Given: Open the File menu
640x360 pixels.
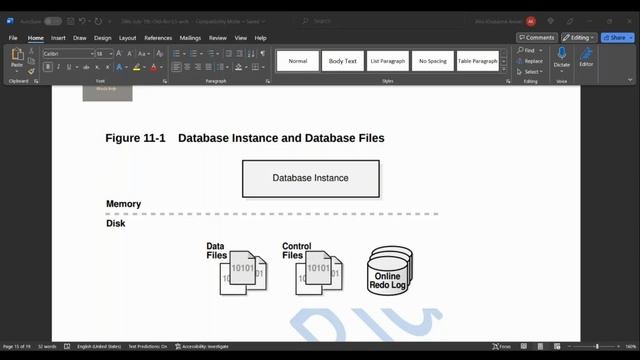Looking at the screenshot, I should [13, 38].
